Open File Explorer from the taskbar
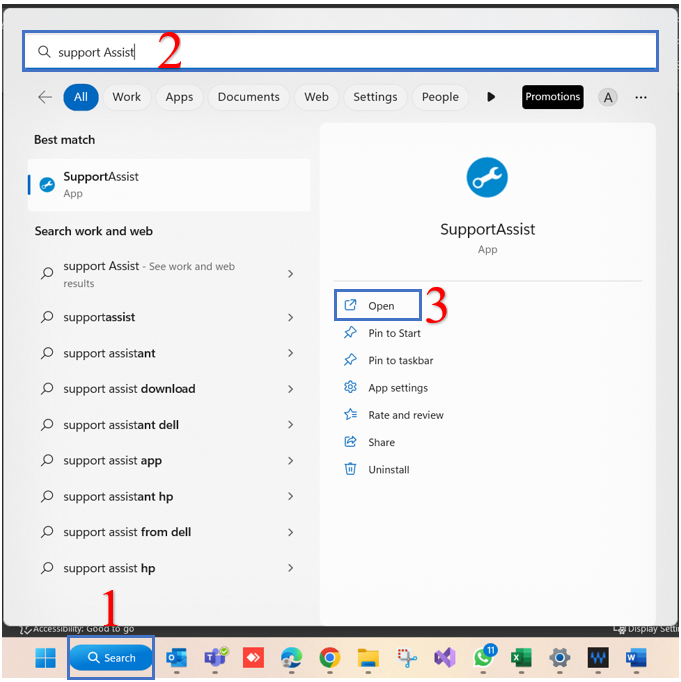Image resolution: width=681 pixels, height=682 pixels. coord(368,658)
